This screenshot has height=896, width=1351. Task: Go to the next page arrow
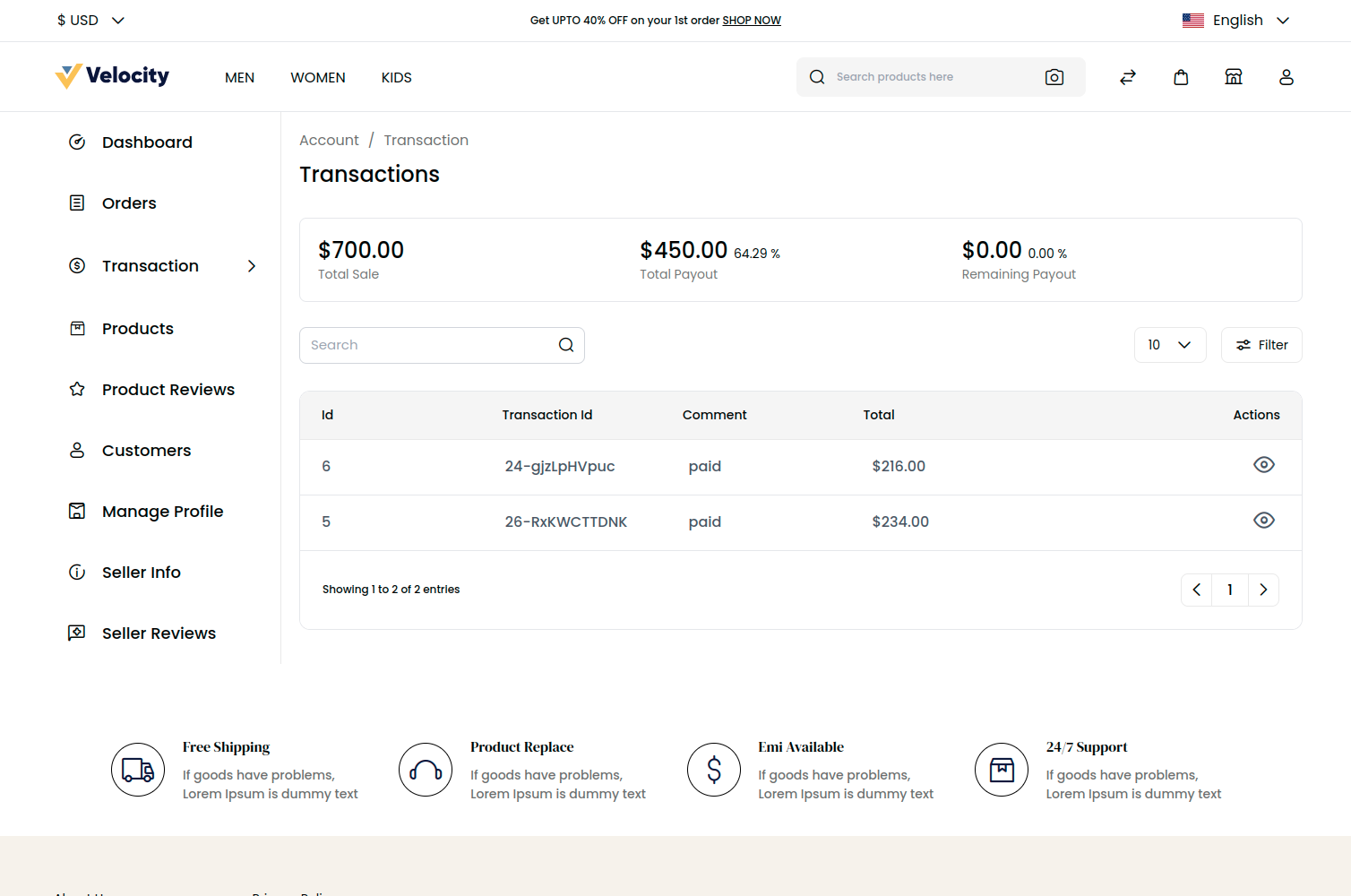click(1263, 590)
